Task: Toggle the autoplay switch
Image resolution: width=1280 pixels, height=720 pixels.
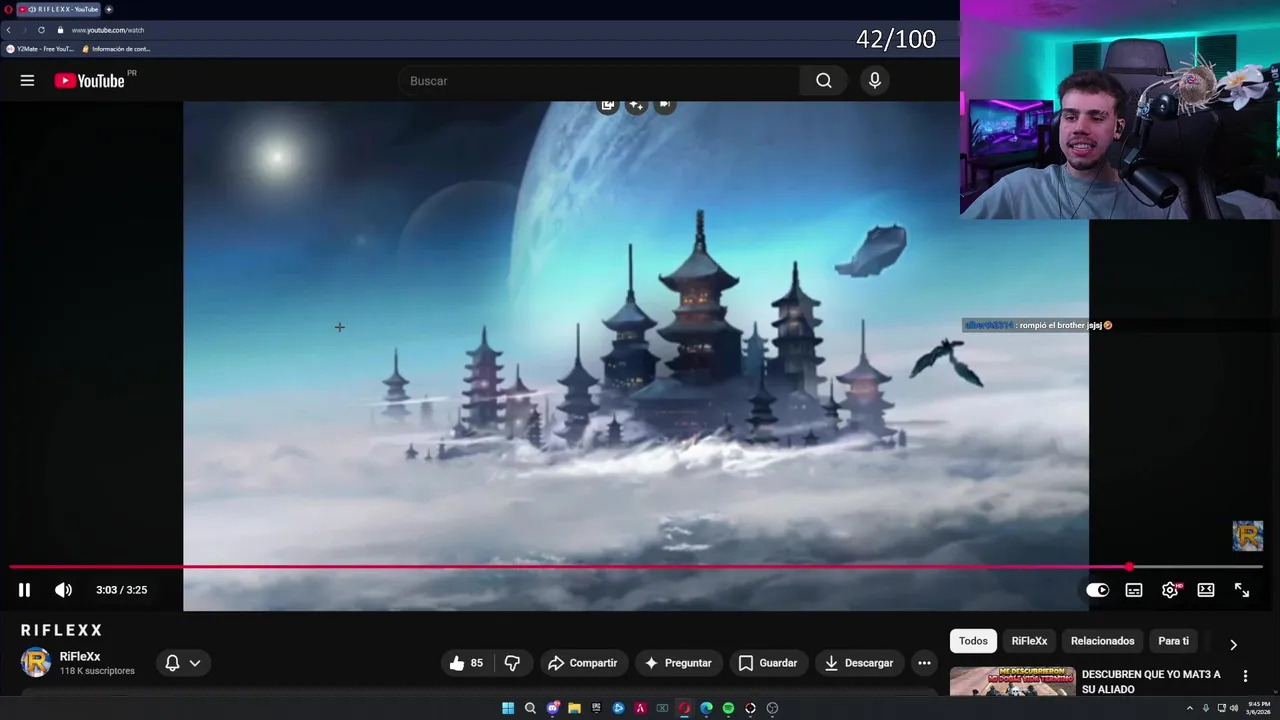Action: coord(1097,590)
